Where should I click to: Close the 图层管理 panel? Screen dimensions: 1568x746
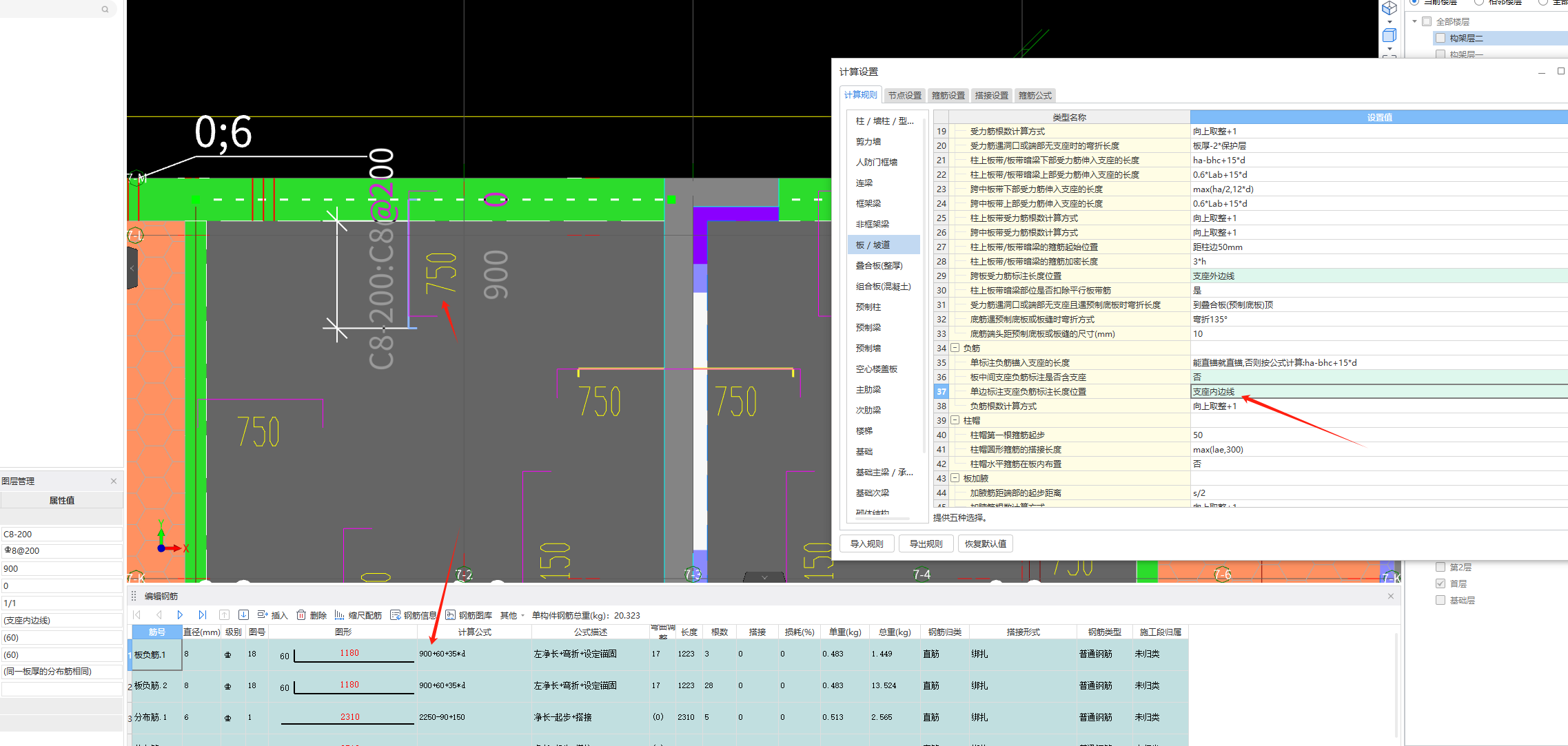(114, 481)
